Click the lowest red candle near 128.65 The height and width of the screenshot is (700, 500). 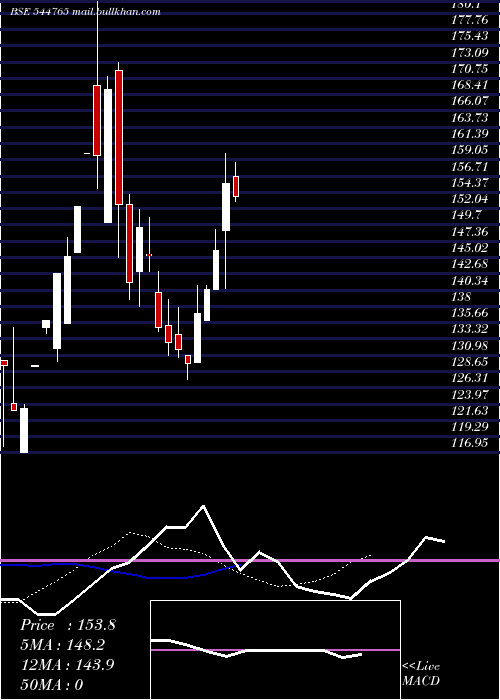coord(188,359)
